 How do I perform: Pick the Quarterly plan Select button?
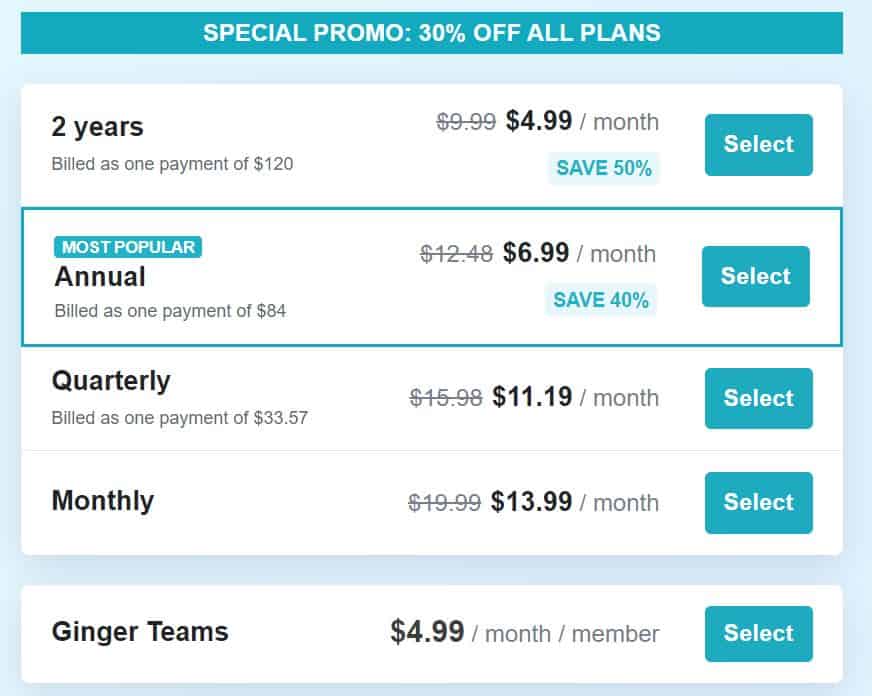759,398
